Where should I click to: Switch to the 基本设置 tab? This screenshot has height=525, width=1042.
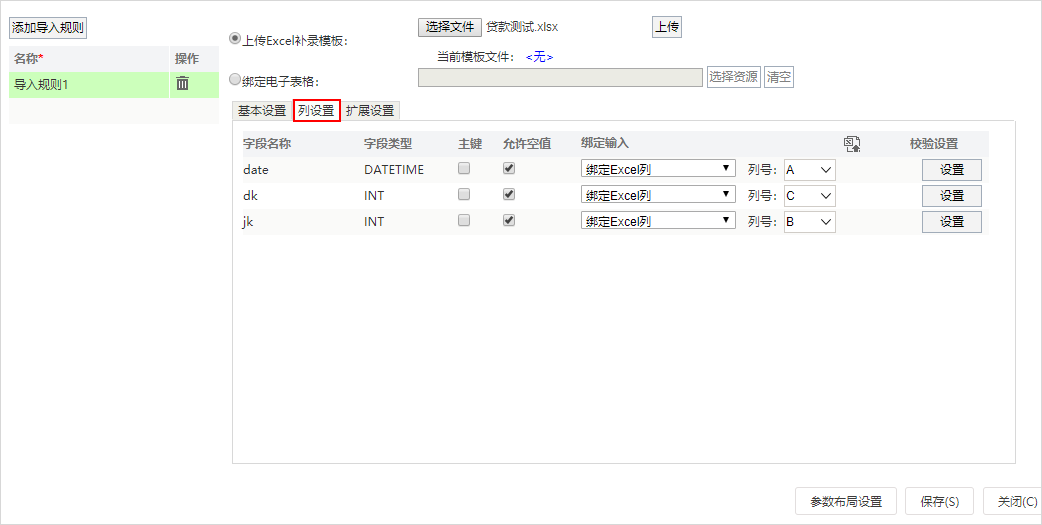click(262, 110)
